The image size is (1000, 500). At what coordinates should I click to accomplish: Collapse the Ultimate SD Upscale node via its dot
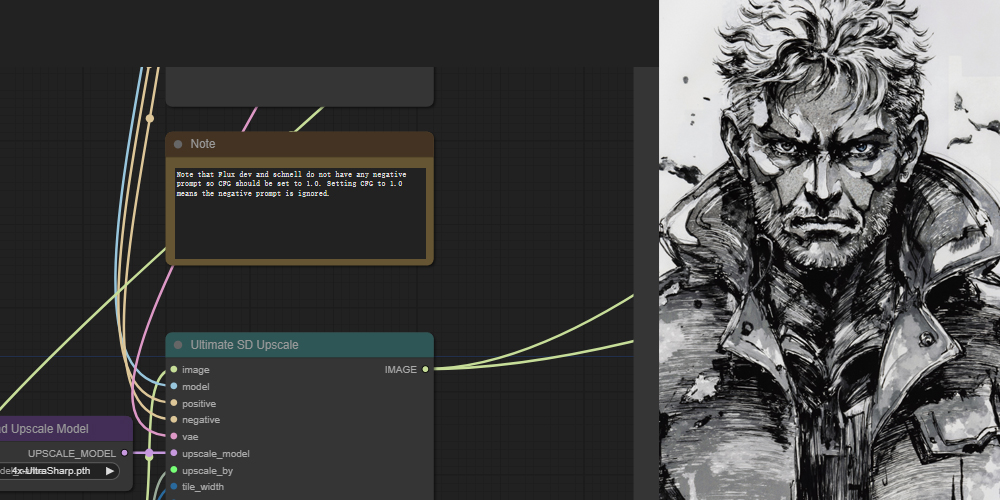[x=178, y=345]
